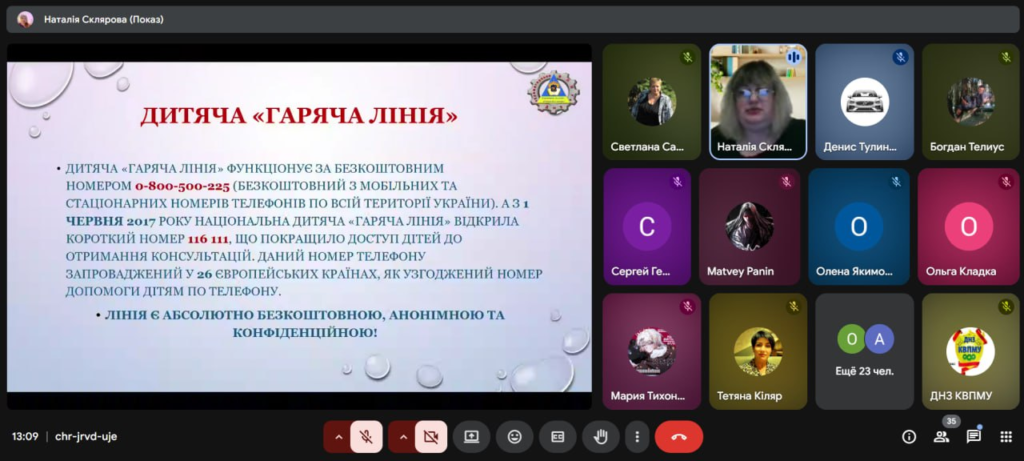The image size is (1024, 461).
Task: Expand video settings arrow beside camera
Action: tap(402, 437)
